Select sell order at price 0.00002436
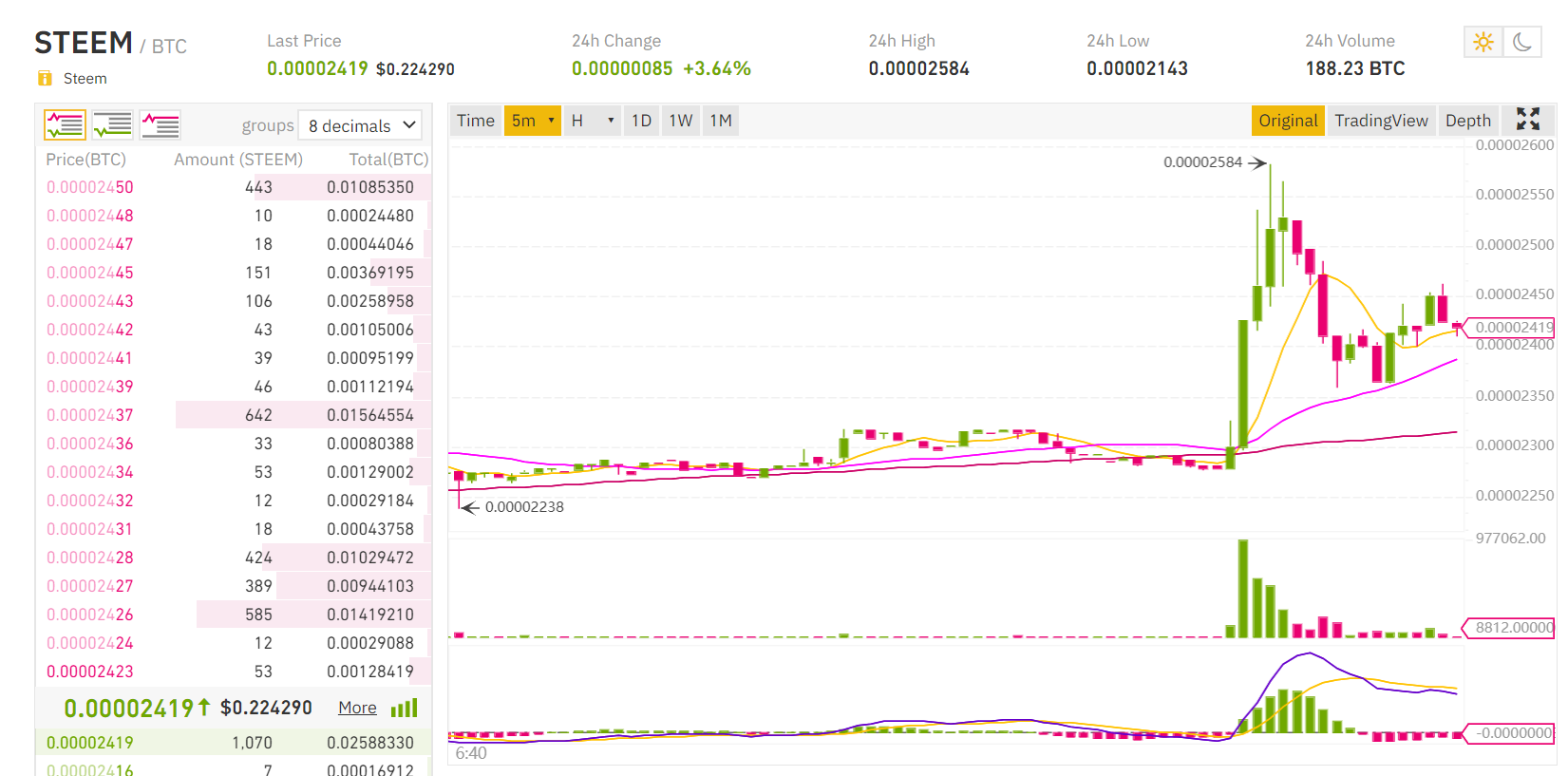The width and height of the screenshot is (1568, 776). coord(234,444)
